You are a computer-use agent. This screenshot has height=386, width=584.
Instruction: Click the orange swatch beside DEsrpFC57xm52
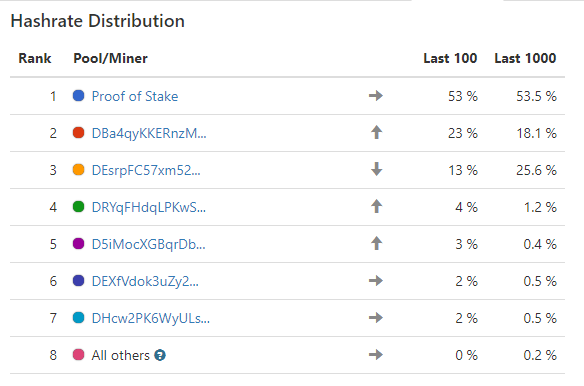point(79,170)
